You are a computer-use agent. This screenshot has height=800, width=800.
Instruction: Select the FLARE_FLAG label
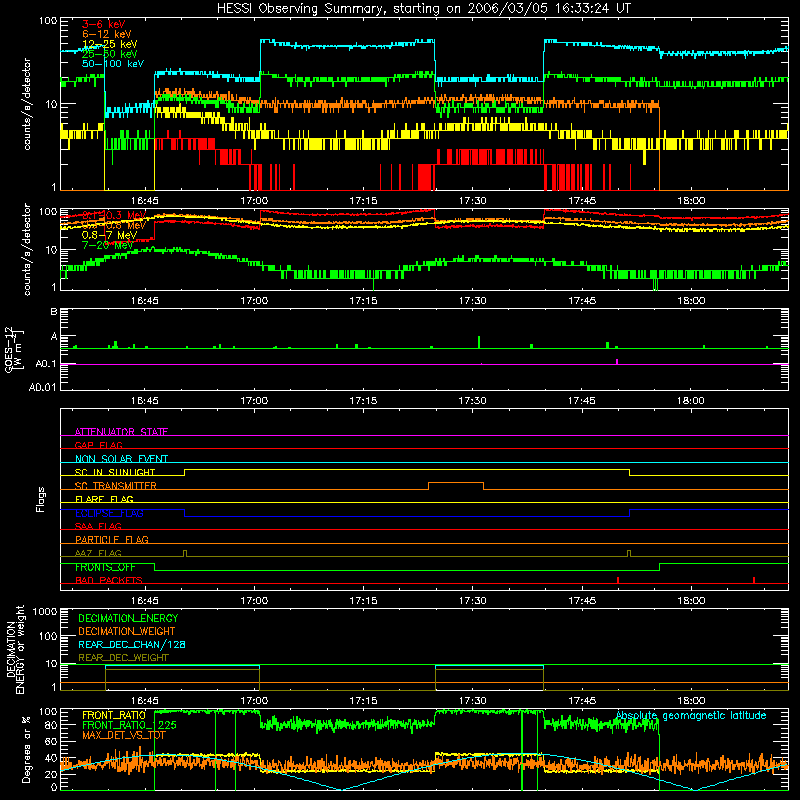click(x=104, y=499)
